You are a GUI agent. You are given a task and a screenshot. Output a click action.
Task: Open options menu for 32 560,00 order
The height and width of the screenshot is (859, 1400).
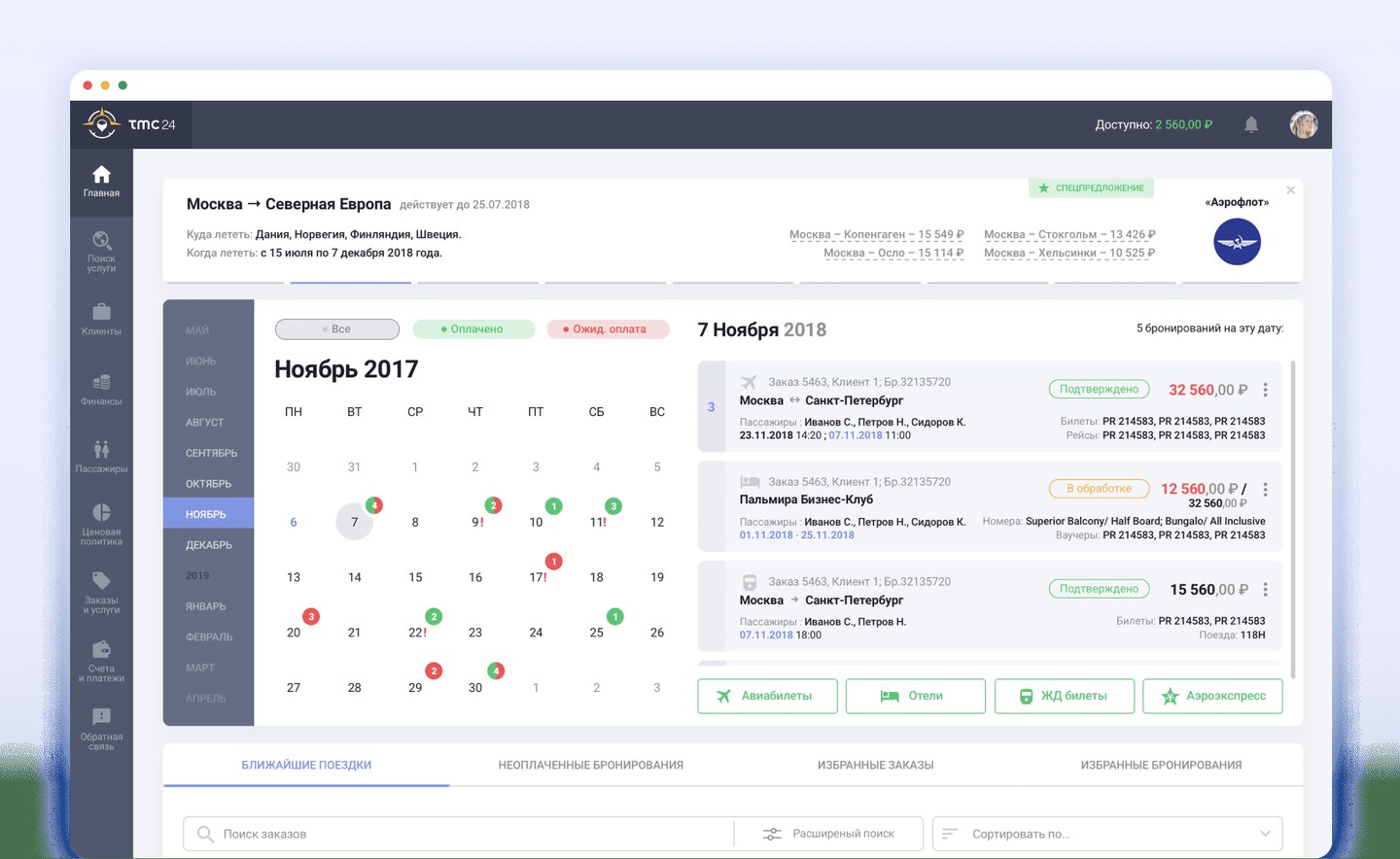(x=1265, y=390)
